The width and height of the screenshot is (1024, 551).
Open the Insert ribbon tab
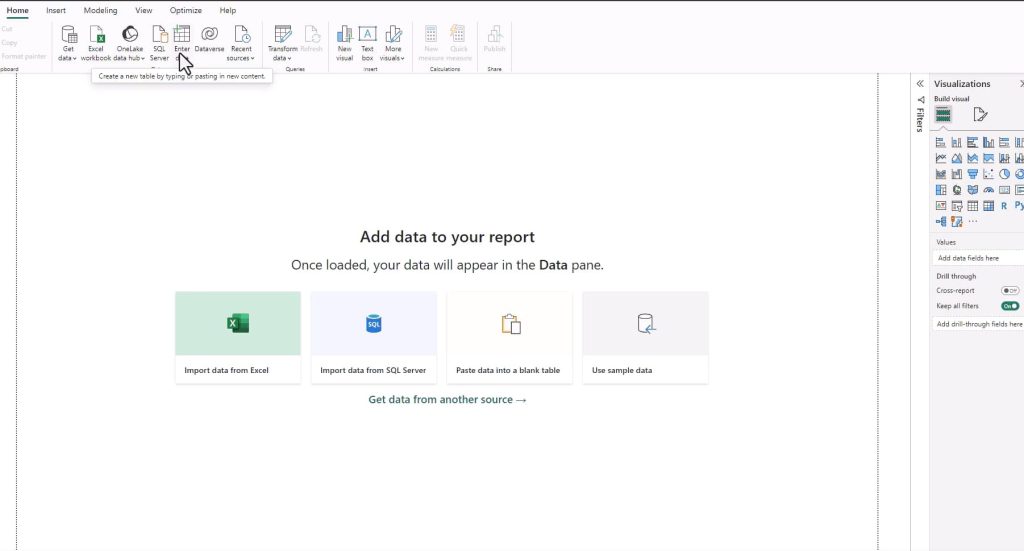coord(56,10)
